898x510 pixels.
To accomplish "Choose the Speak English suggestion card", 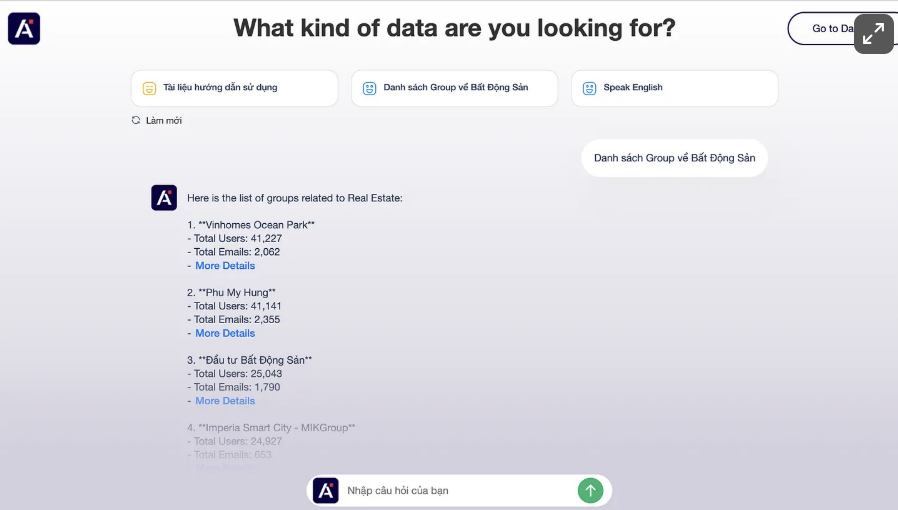I will click(x=674, y=88).
